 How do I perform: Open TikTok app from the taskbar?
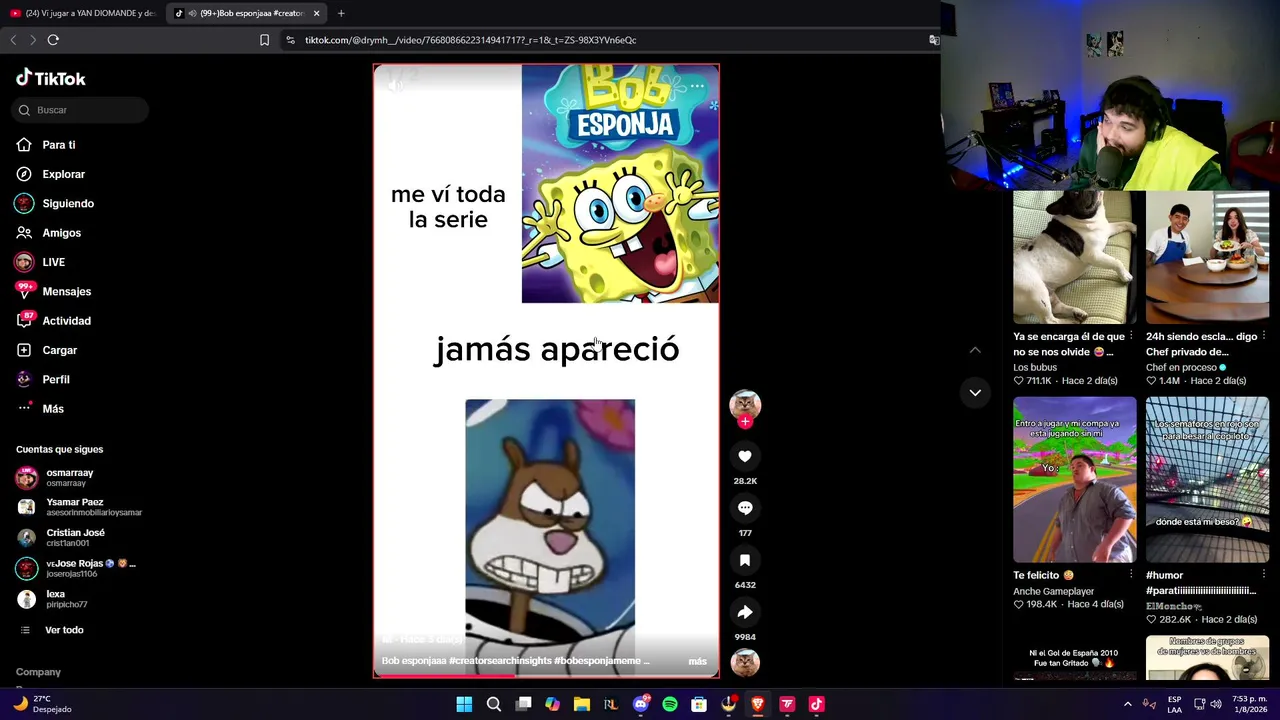coord(816,704)
